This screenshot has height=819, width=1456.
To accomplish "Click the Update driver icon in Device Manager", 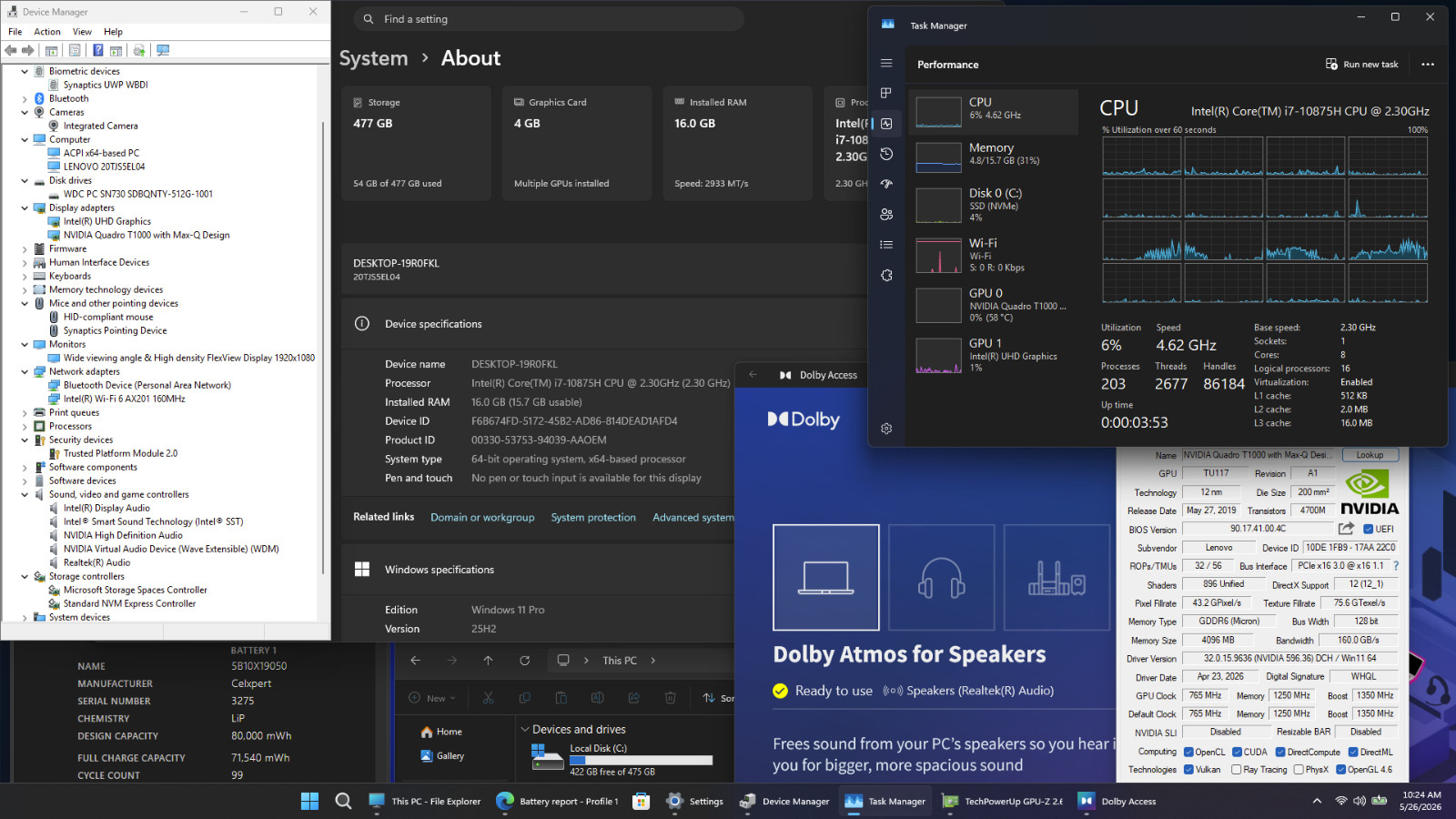I will pyautogui.click(x=139, y=51).
